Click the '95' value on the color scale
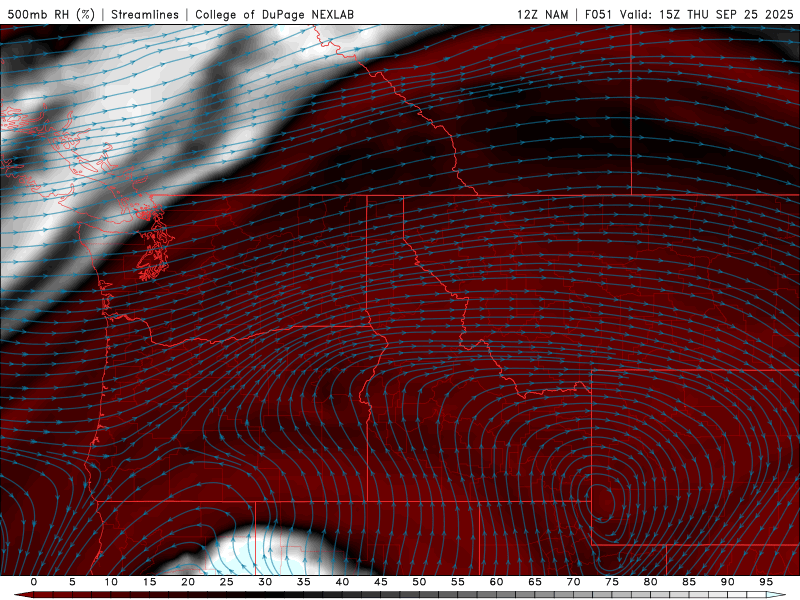This screenshot has width=800, height=600. 765,582
